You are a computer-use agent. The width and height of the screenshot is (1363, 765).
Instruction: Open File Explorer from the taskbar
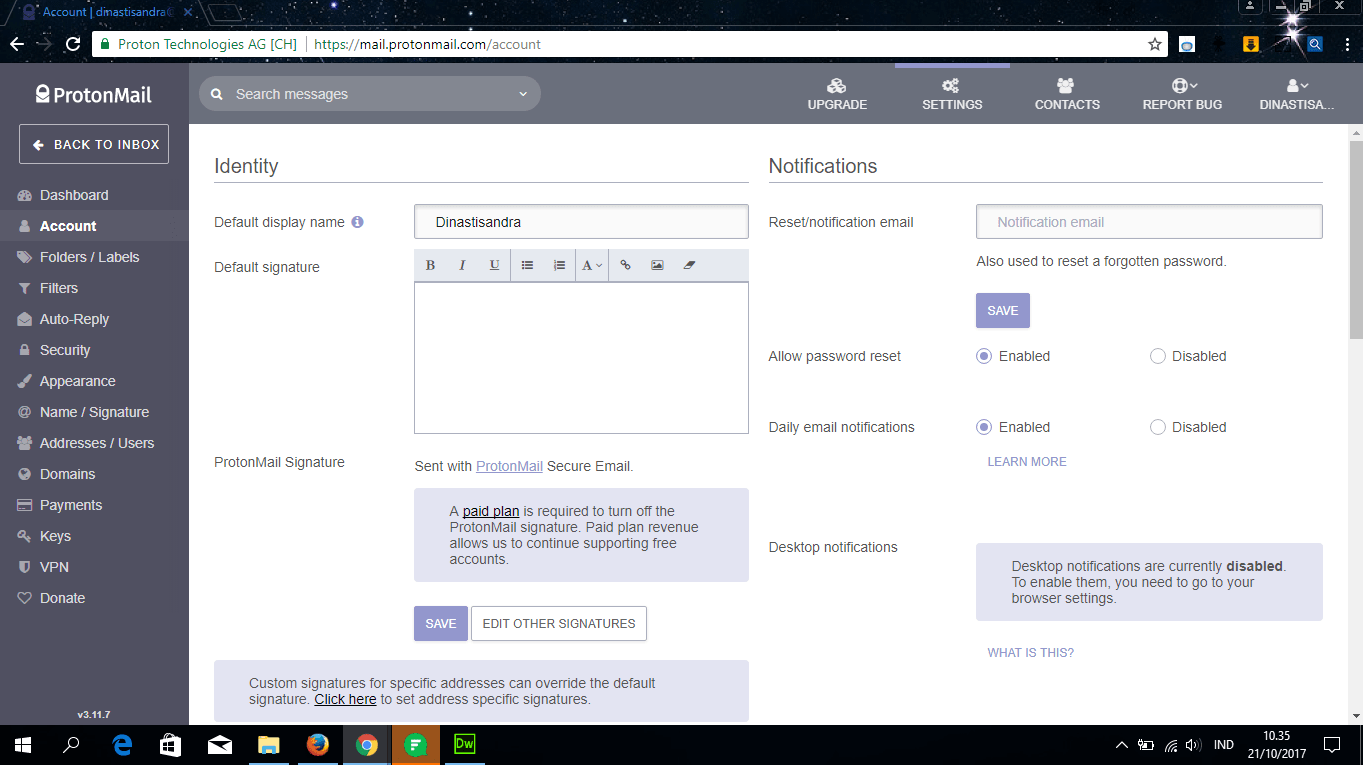point(269,745)
